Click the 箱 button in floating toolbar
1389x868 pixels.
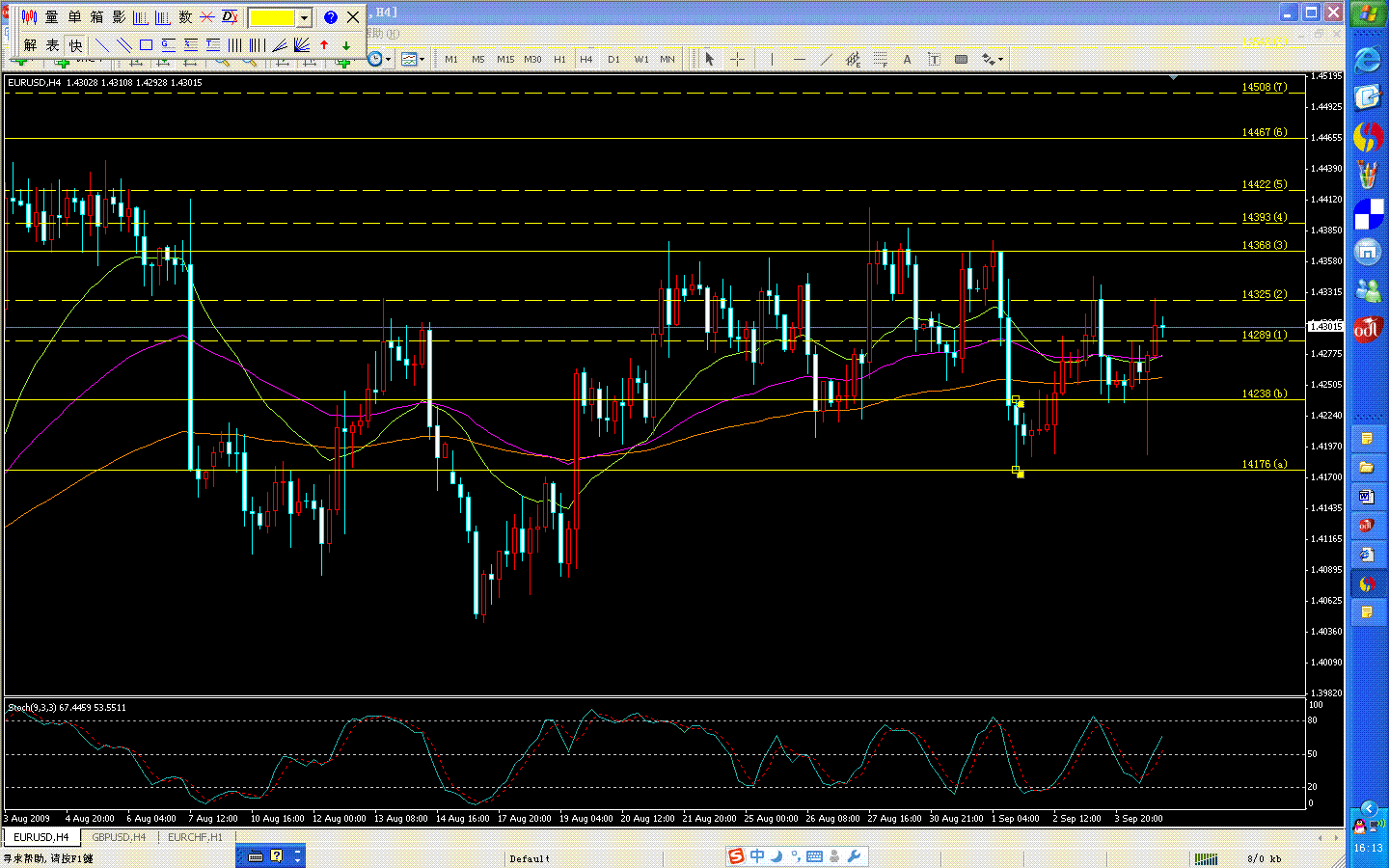[x=96, y=17]
